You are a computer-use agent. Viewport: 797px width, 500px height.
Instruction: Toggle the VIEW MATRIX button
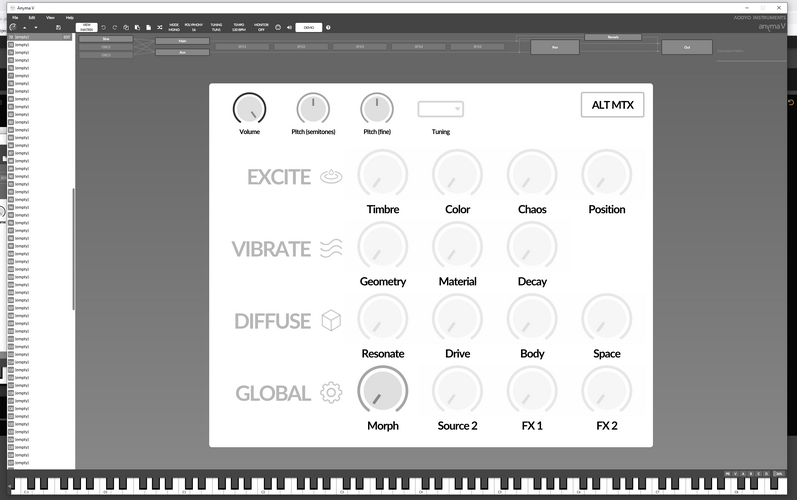(86, 27)
